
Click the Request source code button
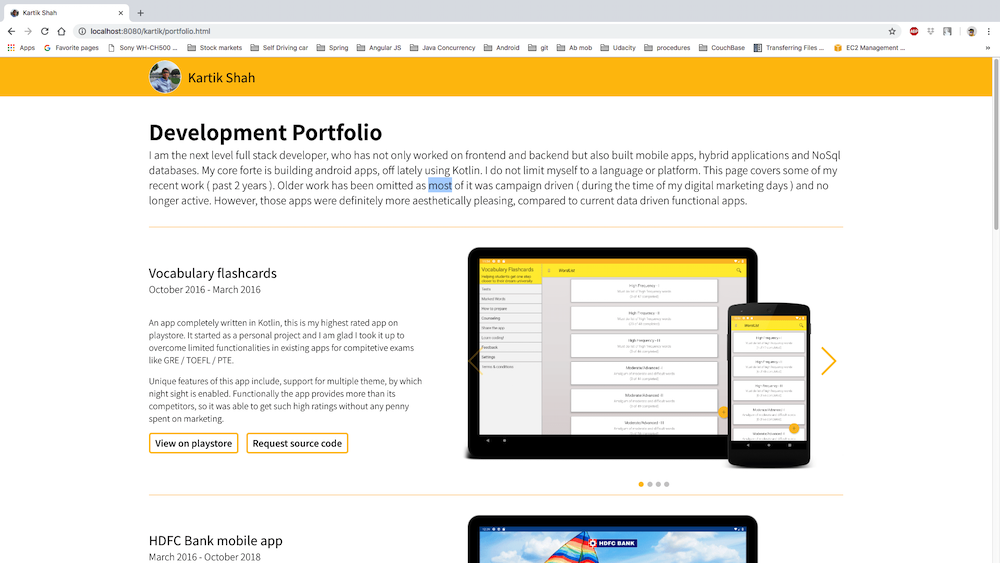297,443
